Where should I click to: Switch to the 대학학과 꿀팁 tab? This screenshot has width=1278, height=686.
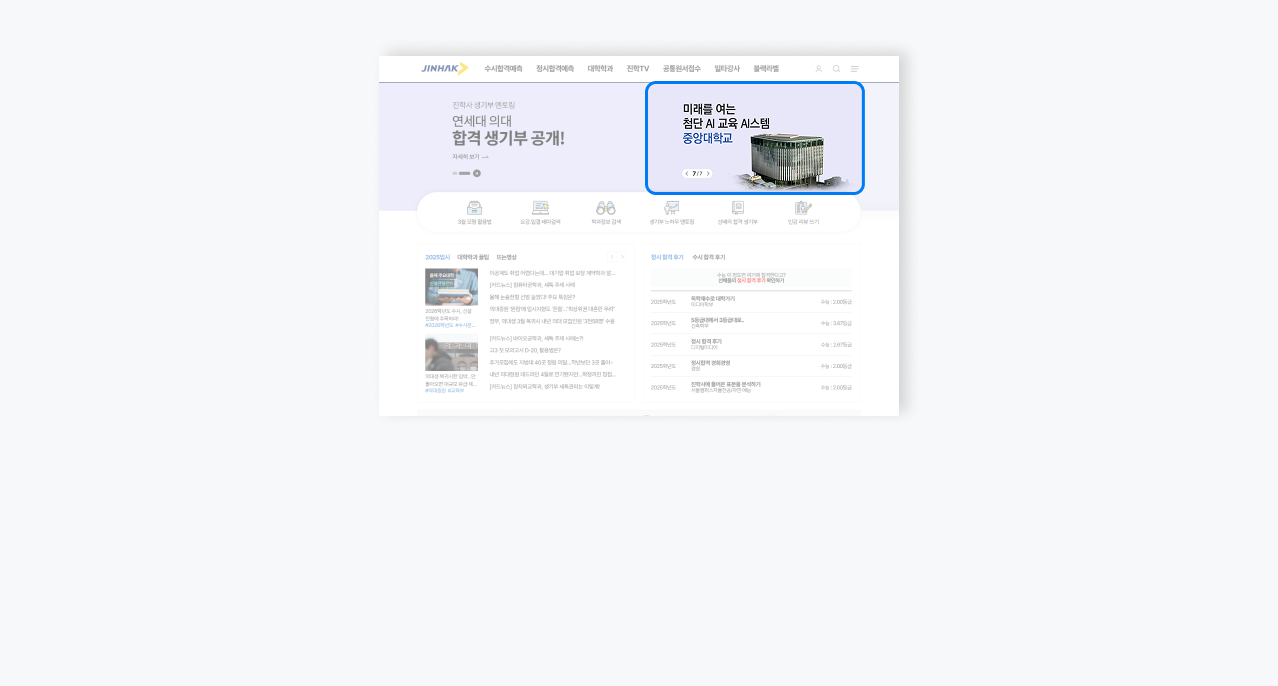[473, 257]
